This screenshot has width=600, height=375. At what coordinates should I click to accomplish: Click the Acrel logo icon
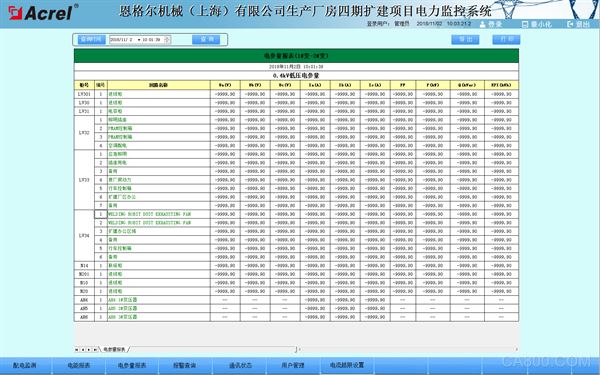[15, 13]
